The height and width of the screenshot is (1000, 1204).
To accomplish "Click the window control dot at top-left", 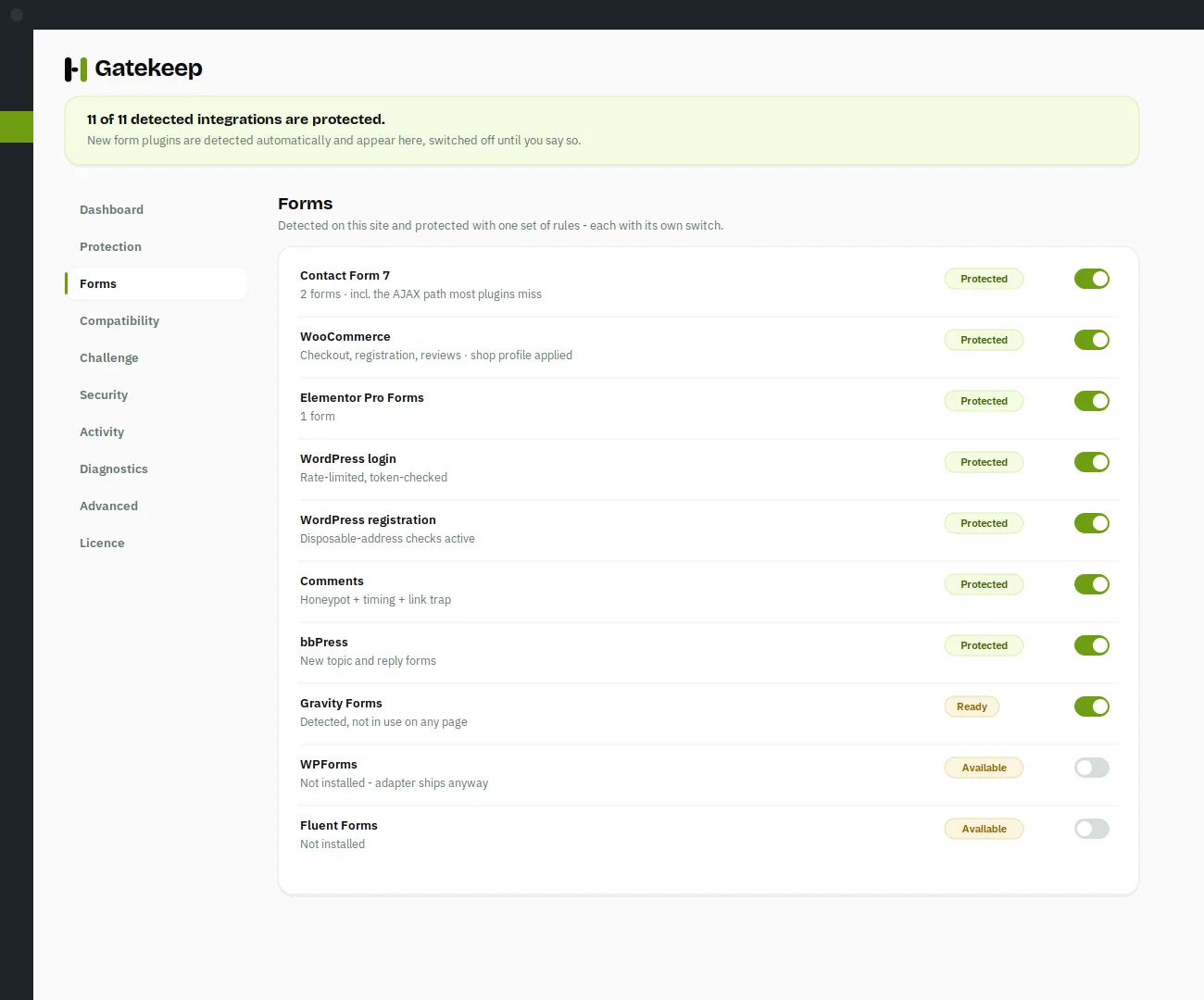I will pyautogui.click(x=17, y=15).
